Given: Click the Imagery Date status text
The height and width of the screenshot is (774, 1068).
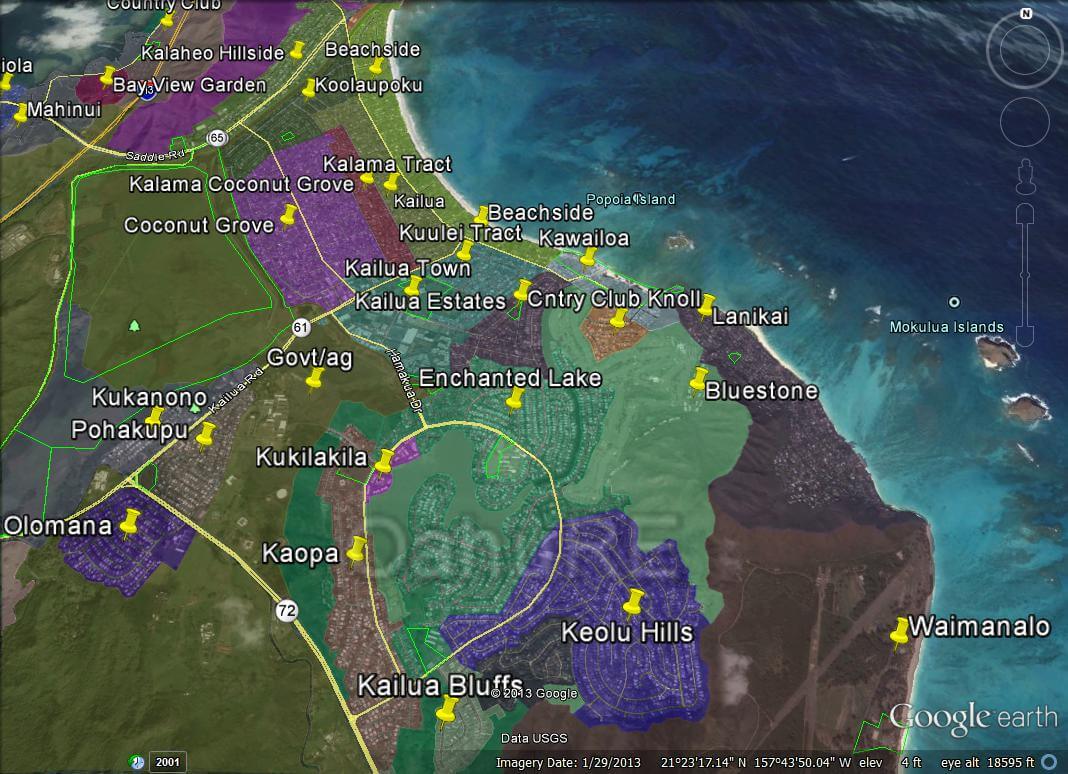Looking at the screenshot, I should pos(568,762).
